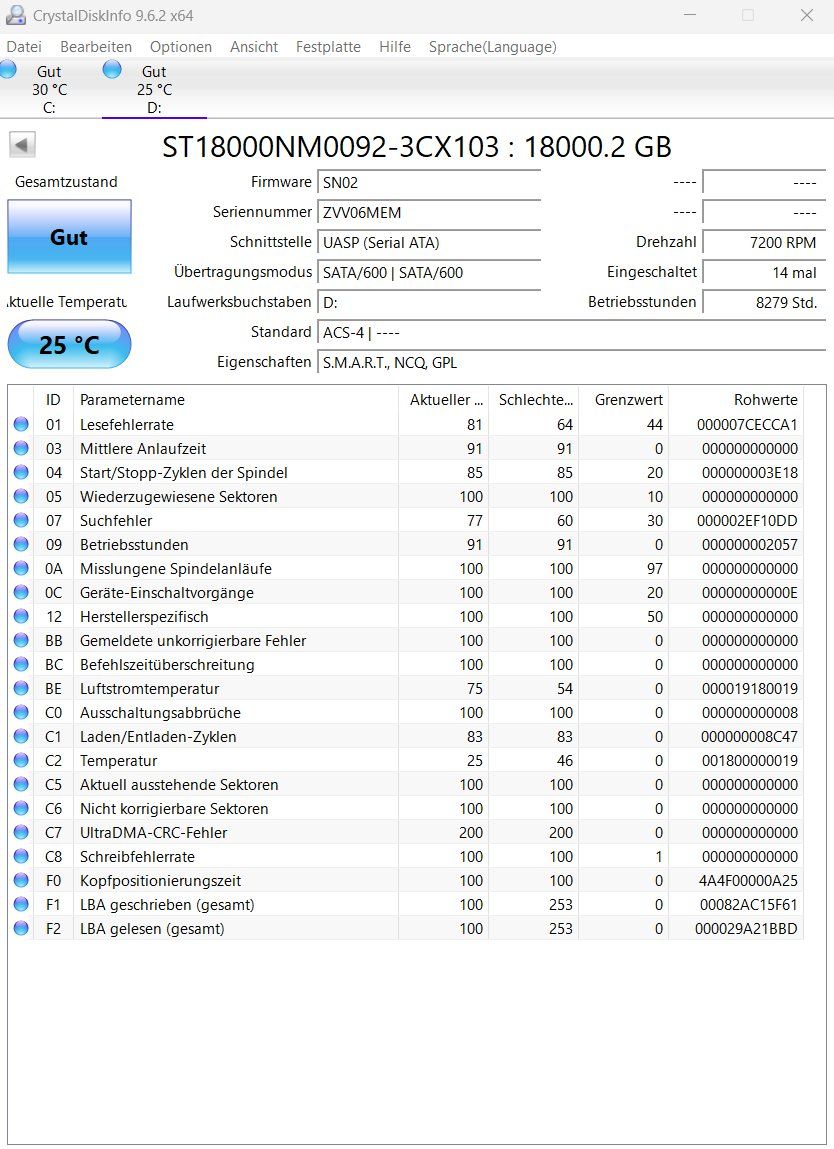Image resolution: width=834 pixels, height=1149 pixels.
Task: Click the status dot for Gemeldete unkorrigierbare Fehler
Action: pos(21,640)
